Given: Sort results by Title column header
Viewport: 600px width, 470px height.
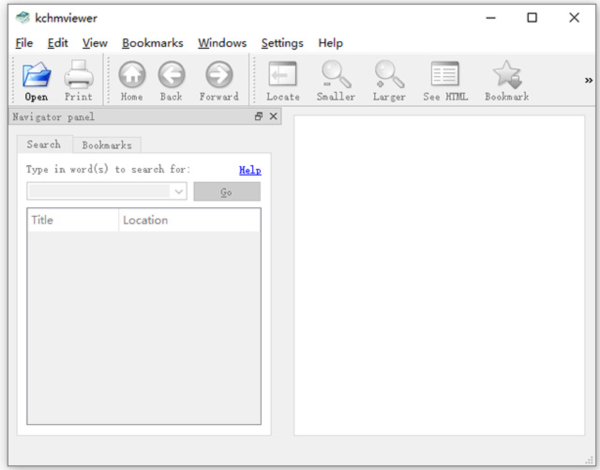Looking at the screenshot, I should pos(73,220).
